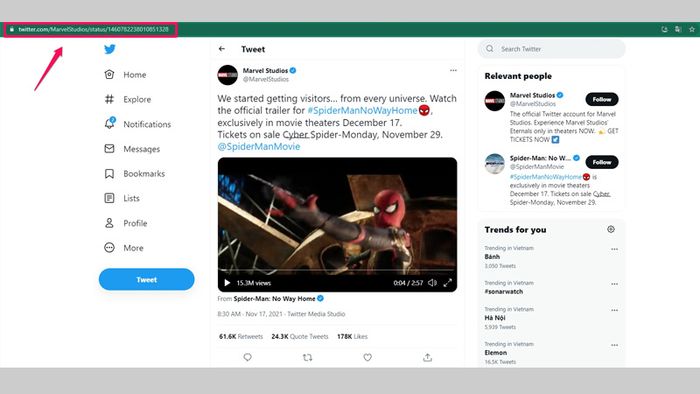
Task: Click the browser address bar URL
Action: [93, 29]
